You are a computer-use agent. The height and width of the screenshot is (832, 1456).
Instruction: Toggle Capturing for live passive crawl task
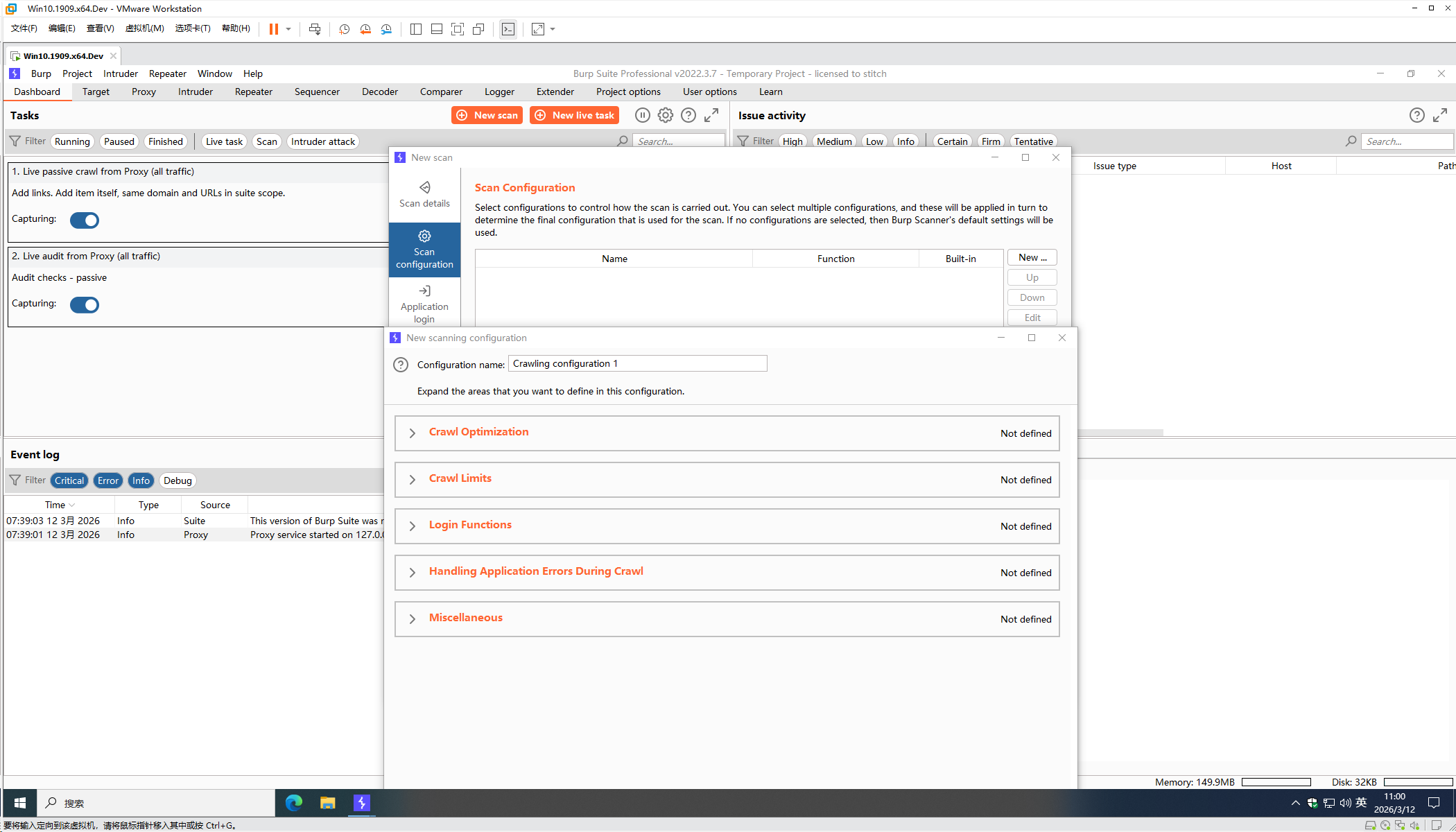[x=85, y=220]
